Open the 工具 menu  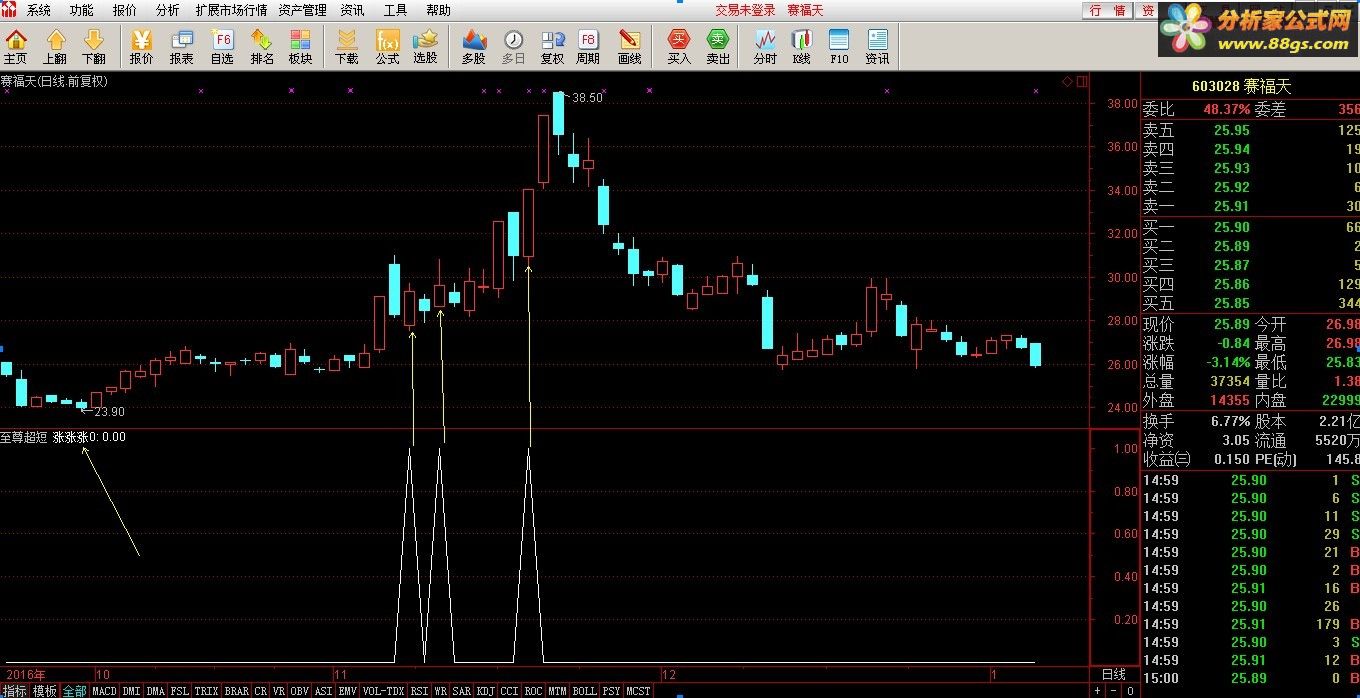pos(395,10)
